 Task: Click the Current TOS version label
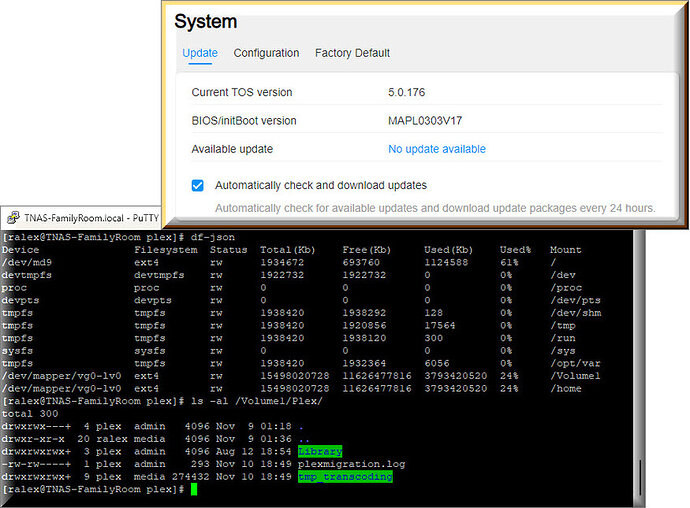coord(242,92)
